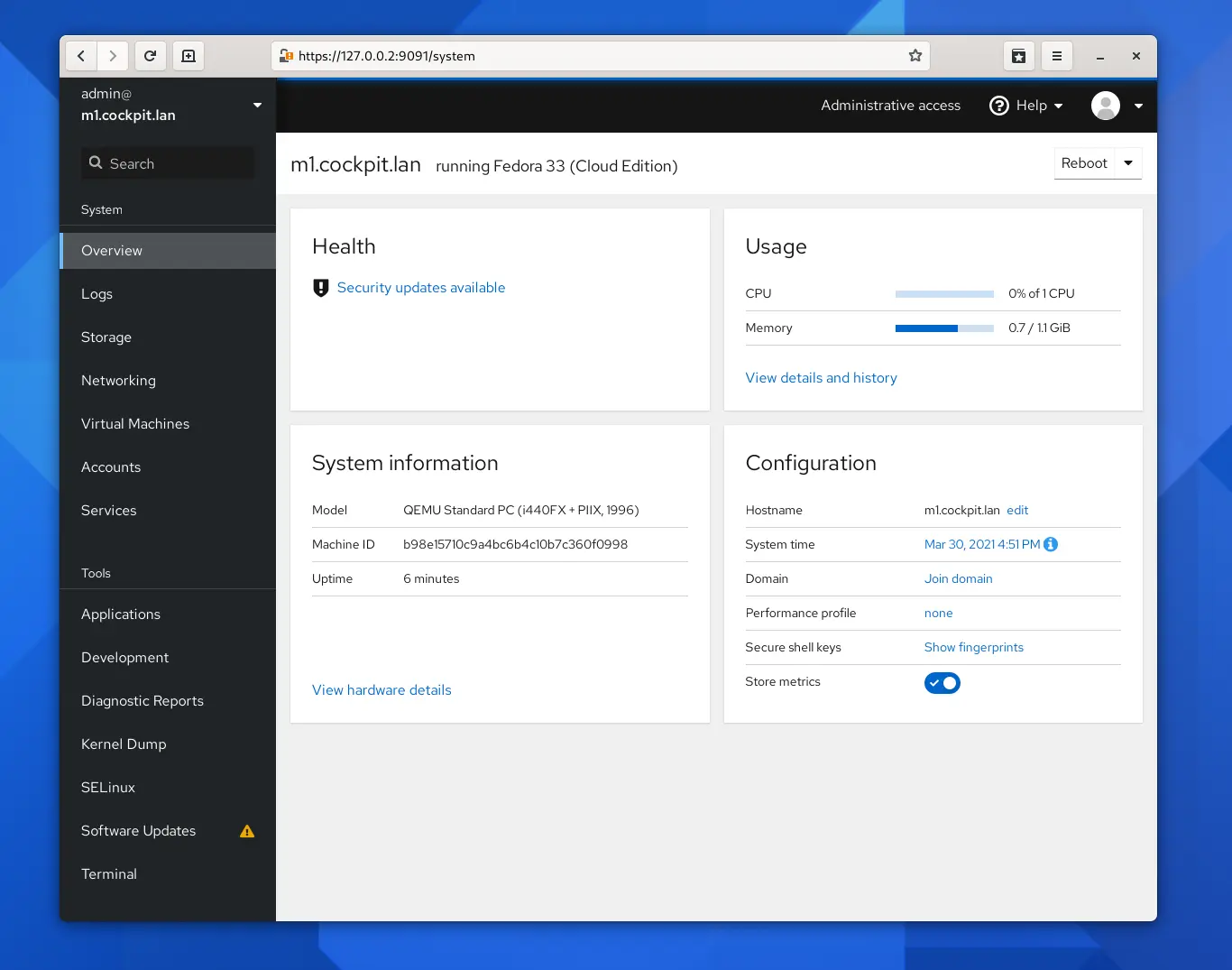This screenshot has width=1232, height=970.
Task: Open Networking in the sidebar
Action: 118,381
